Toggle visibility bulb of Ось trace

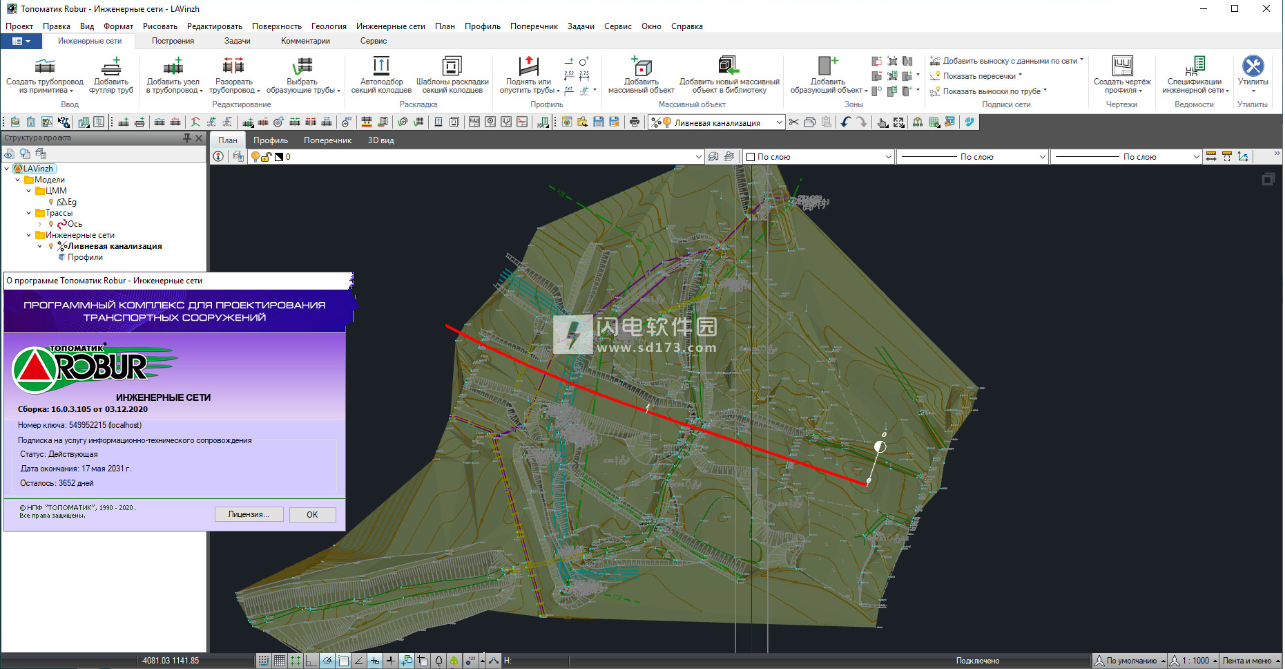(51, 224)
